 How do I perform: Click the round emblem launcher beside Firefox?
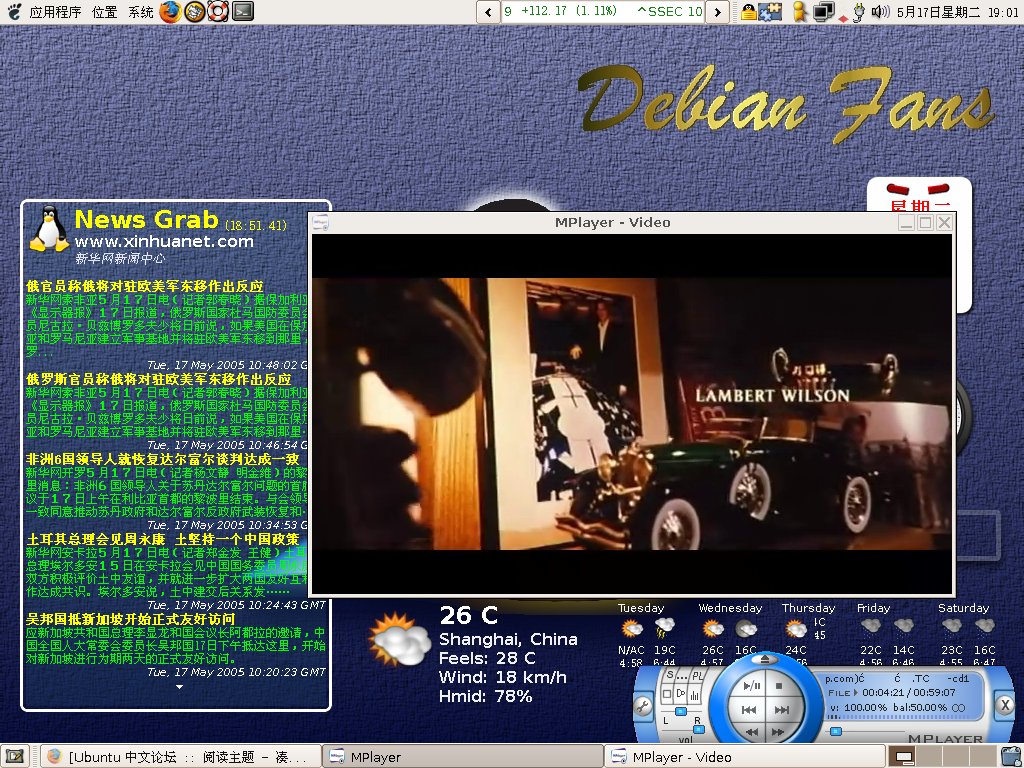click(x=195, y=11)
